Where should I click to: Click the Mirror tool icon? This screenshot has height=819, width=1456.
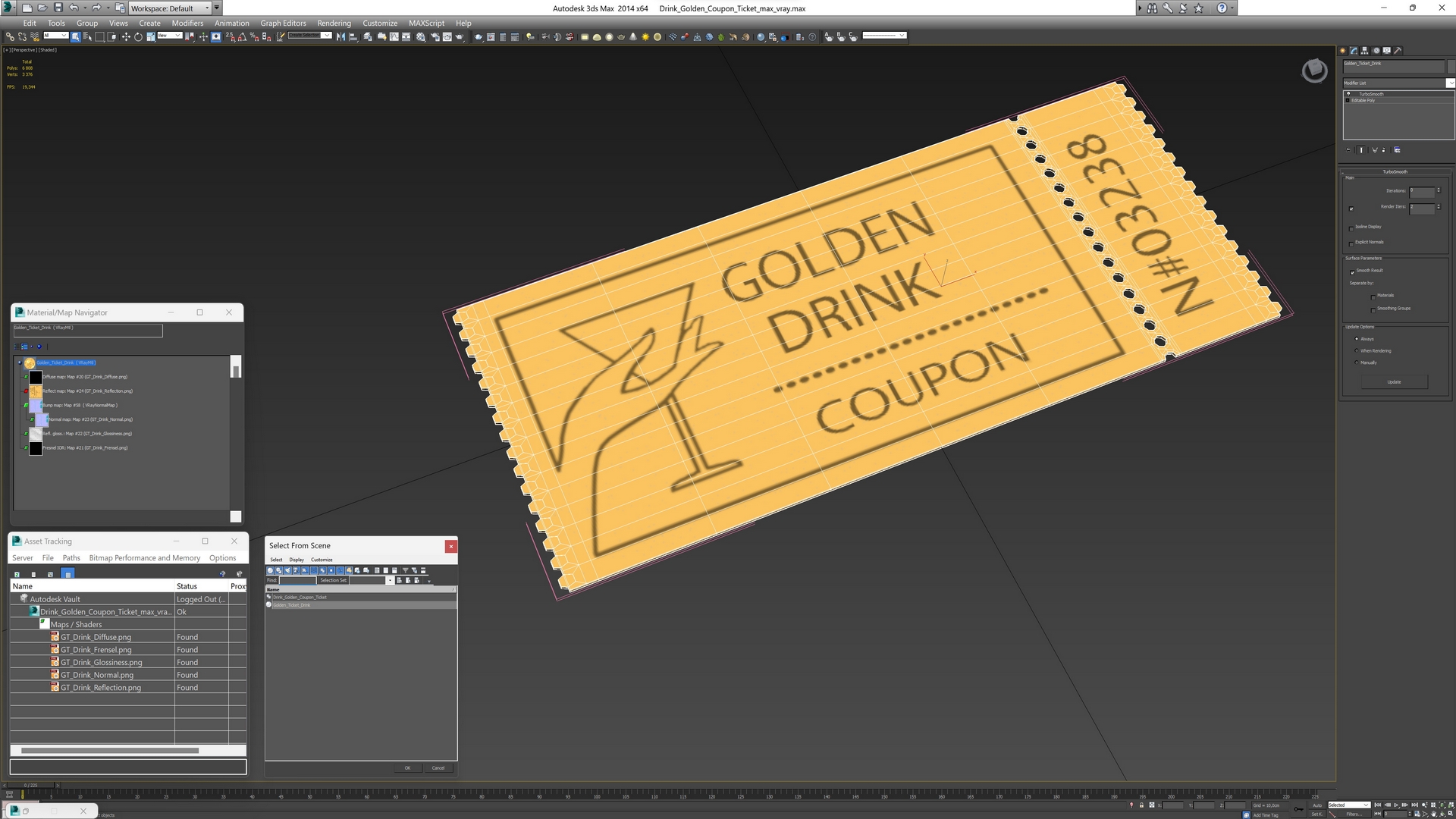(x=340, y=36)
